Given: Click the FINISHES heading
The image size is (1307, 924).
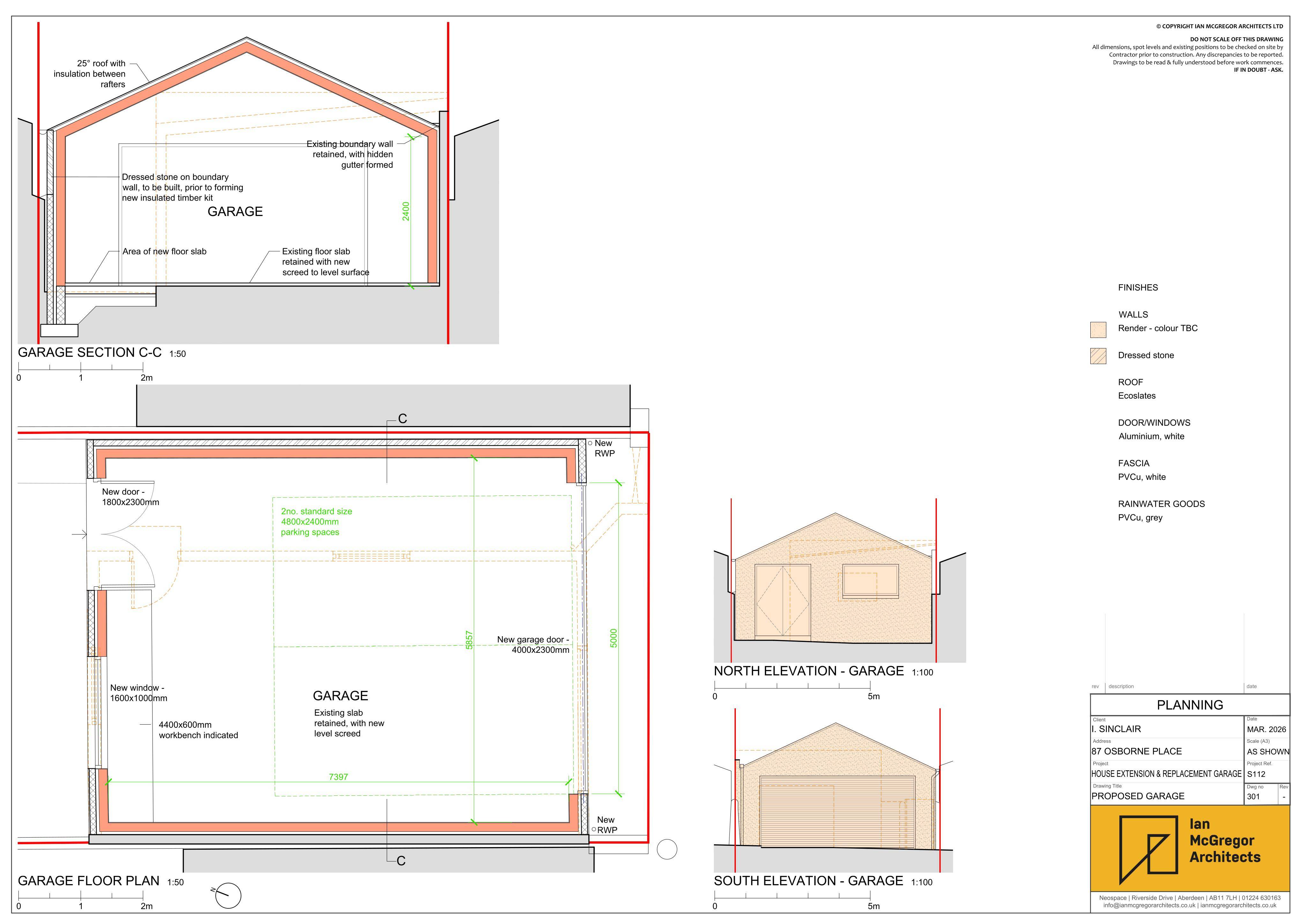Looking at the screenshot, I should coord(1137,287).
